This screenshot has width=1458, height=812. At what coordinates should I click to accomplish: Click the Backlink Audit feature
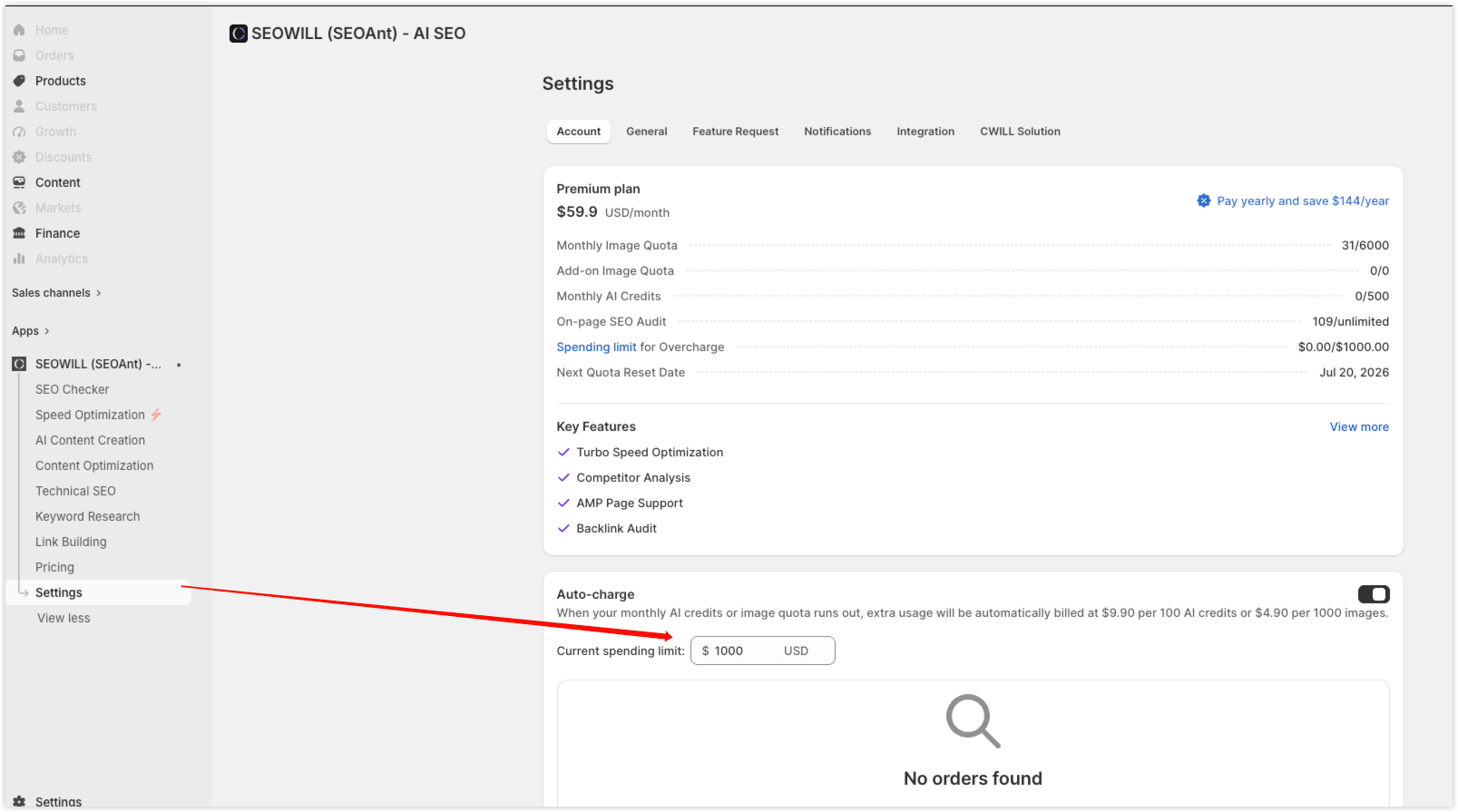[x=616, y=528]
